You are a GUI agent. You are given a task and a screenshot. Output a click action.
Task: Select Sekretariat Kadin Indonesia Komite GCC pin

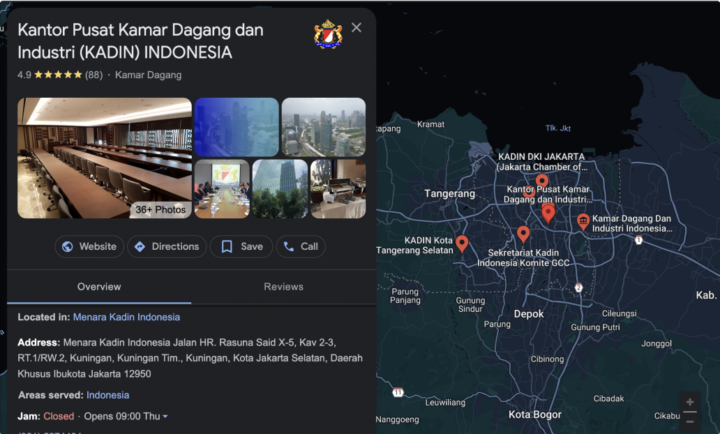(523, 234)
